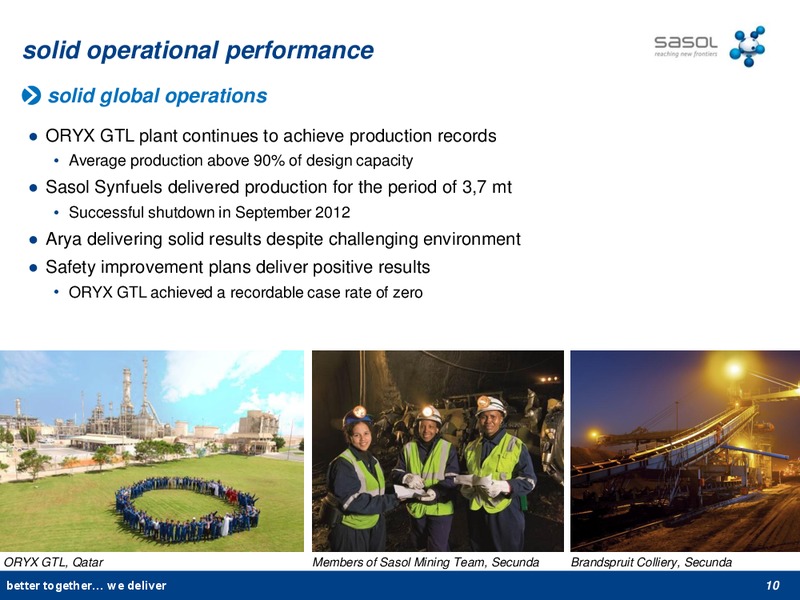Click the slide page number 10

point(772,586)
